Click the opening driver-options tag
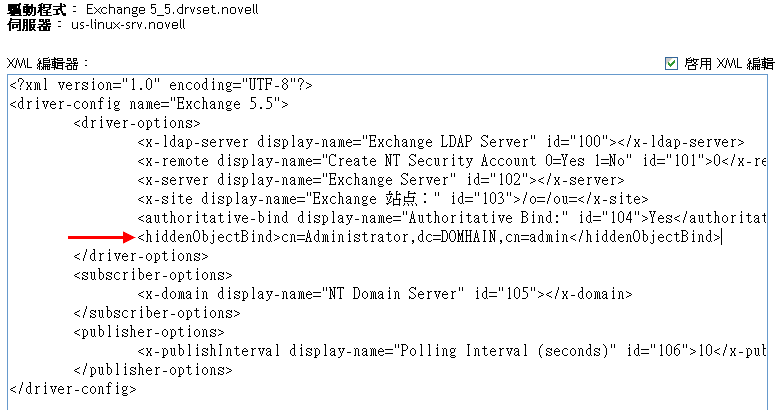The image size is (780, 410). [136, 123]
